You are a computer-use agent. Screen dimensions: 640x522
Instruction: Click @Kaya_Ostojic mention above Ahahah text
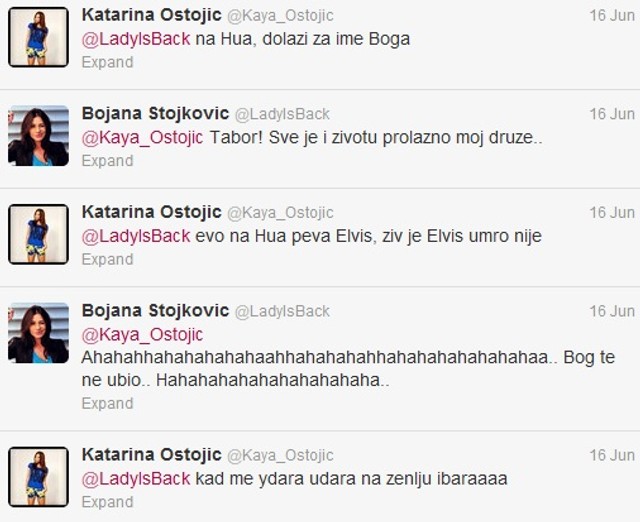coord(142,335)
